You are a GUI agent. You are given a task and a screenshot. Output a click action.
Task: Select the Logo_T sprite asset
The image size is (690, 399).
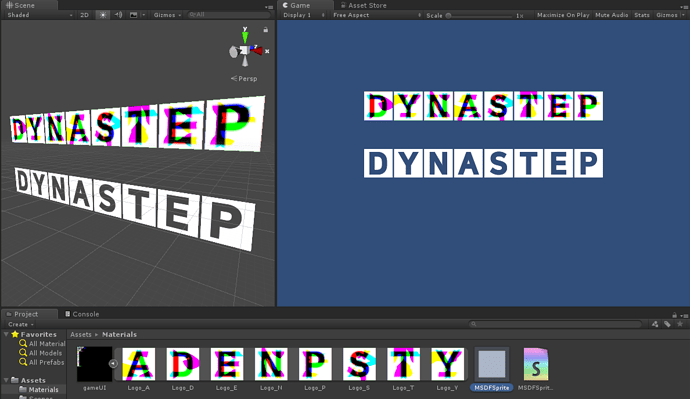click(403, 364)
